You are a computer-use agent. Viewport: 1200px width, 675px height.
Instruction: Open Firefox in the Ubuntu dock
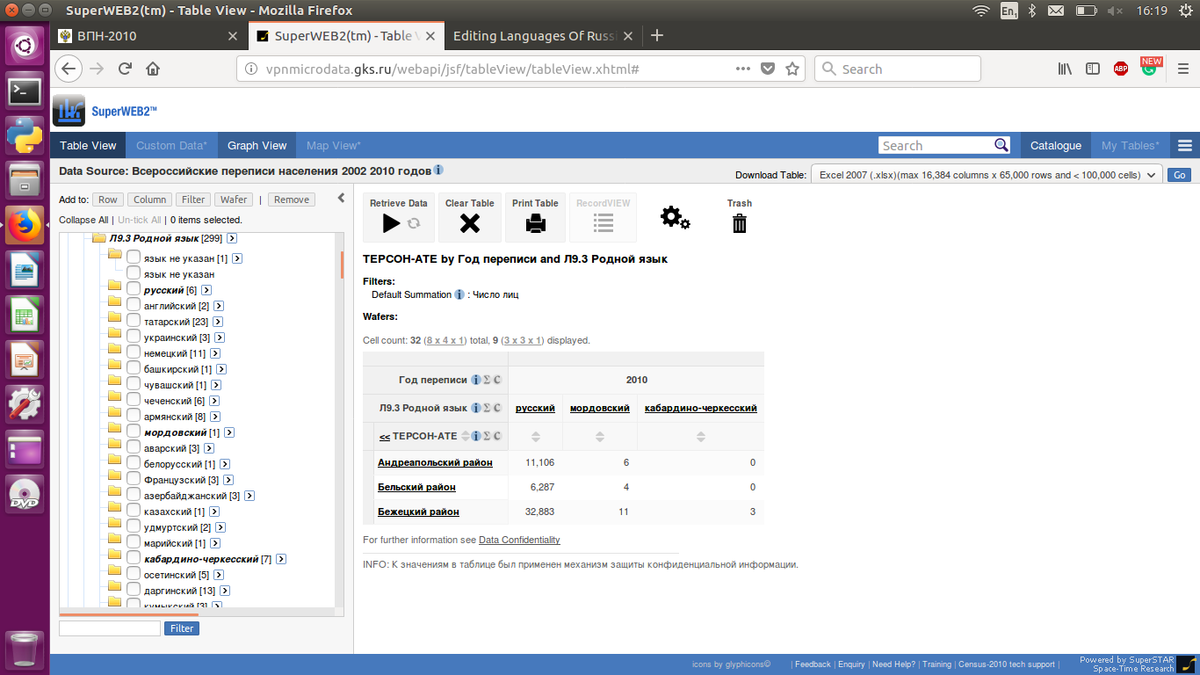pyautogui.click(x=24, y=225)
